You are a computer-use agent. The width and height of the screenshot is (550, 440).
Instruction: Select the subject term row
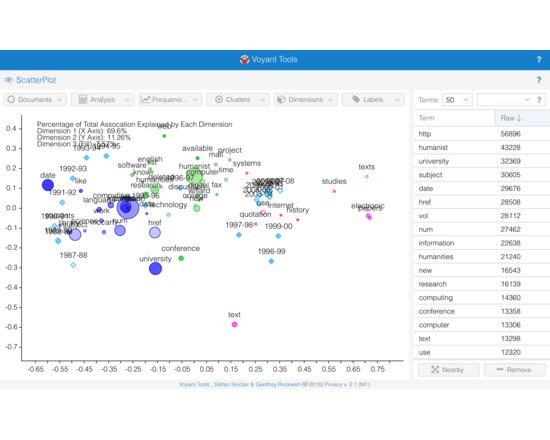pyautogui.click(x=482, y=175)
